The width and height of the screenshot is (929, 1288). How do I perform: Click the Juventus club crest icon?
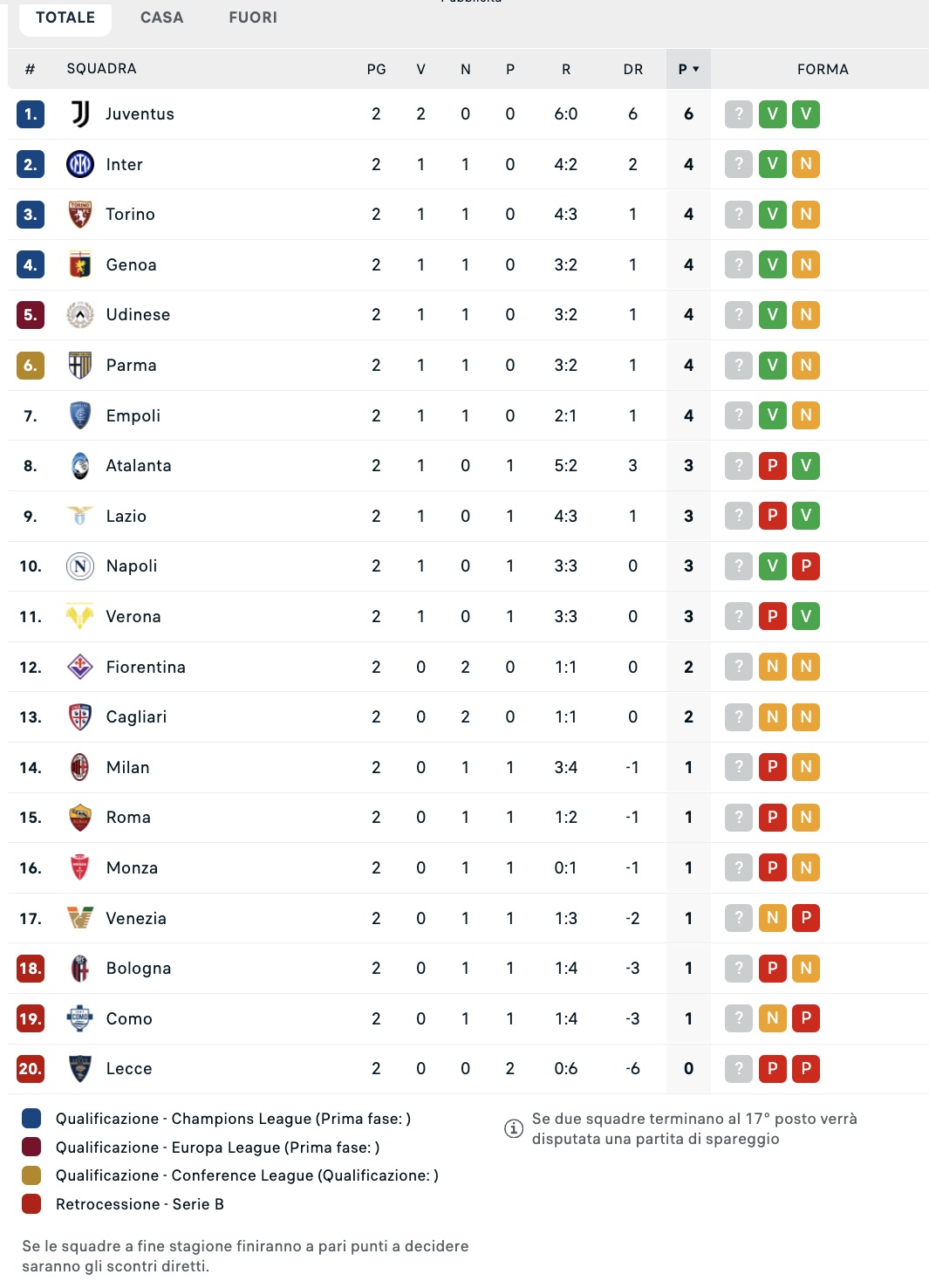pyautogui.click(x=80, y=114)
